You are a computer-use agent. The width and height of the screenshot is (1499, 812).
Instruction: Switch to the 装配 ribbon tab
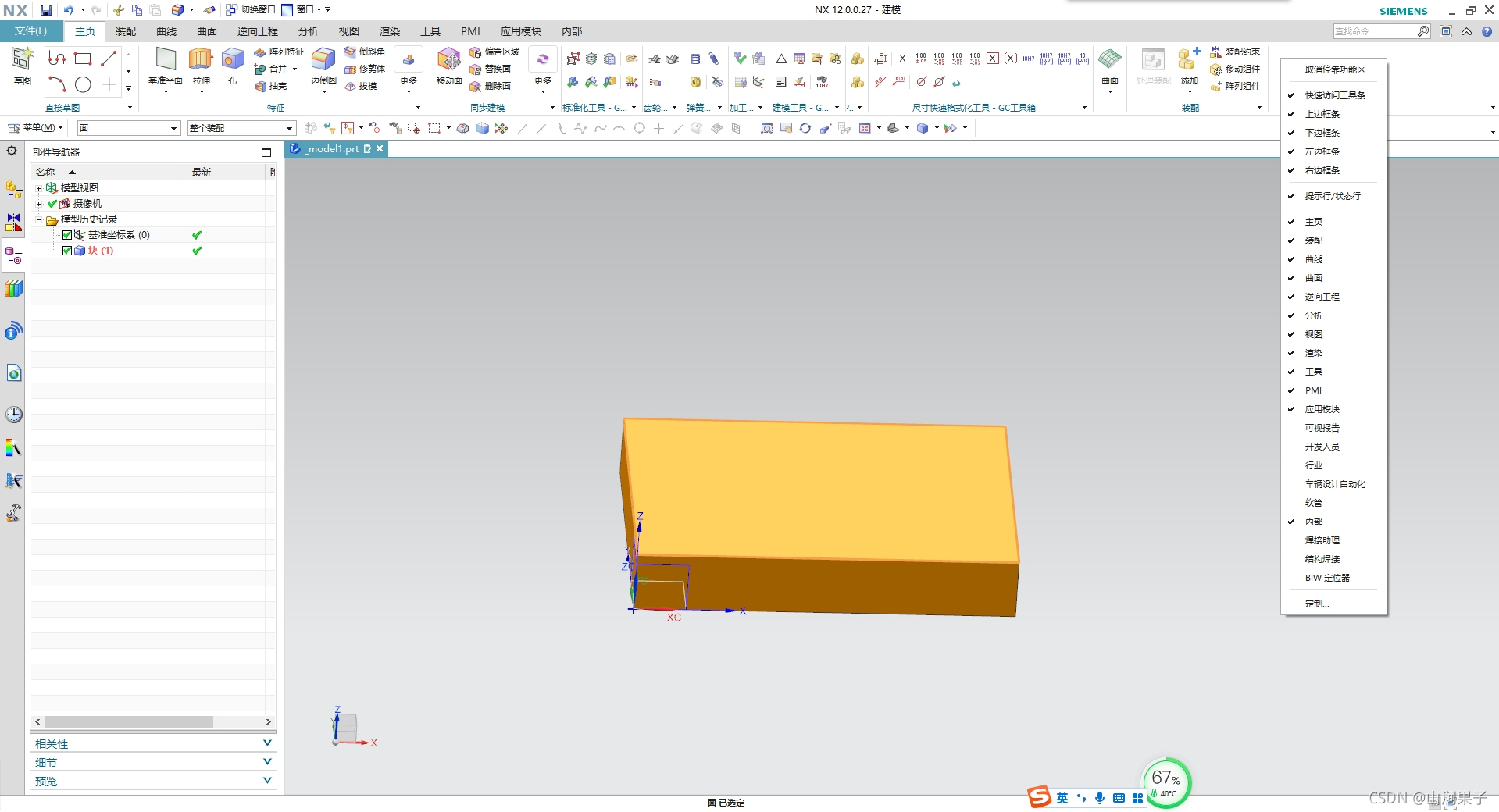[126, 31]
